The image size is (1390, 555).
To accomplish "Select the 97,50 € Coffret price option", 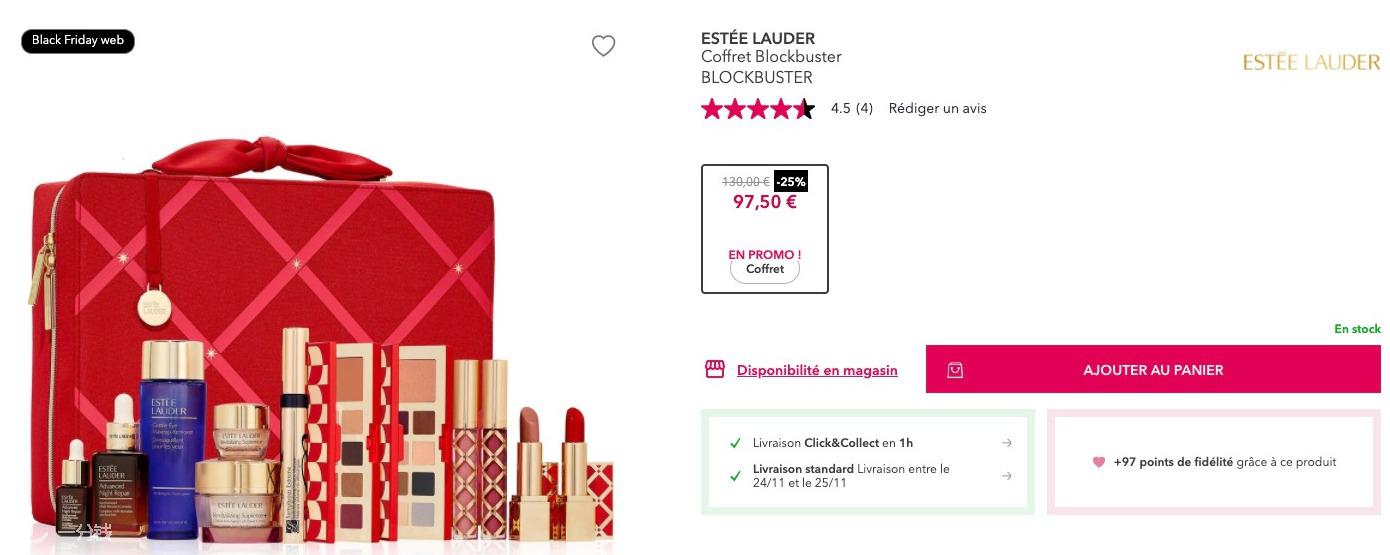I will pyautogui.click(x=765, y=229).
